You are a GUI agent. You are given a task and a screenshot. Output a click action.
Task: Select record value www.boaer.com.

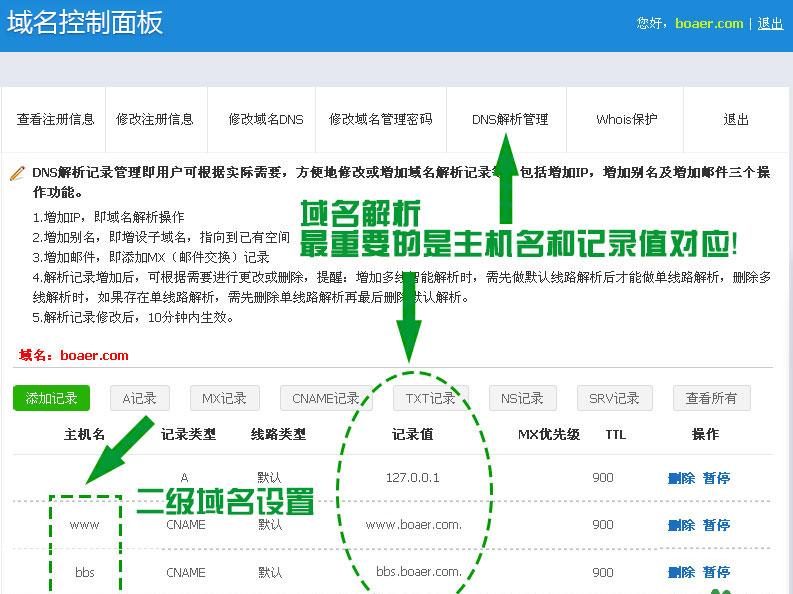pos(414,525)
